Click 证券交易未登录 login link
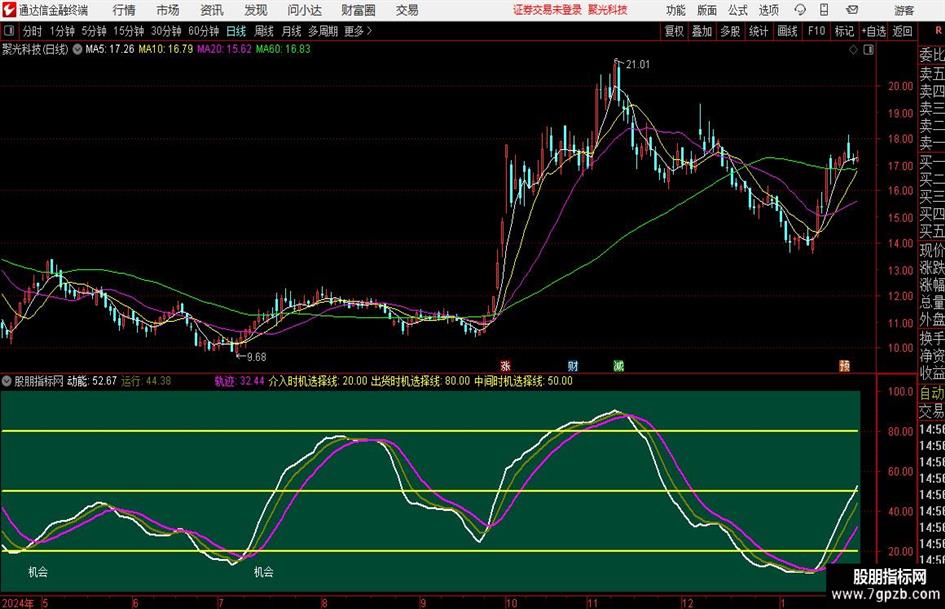This screenshot has width=945, height=609. point(547,10)
